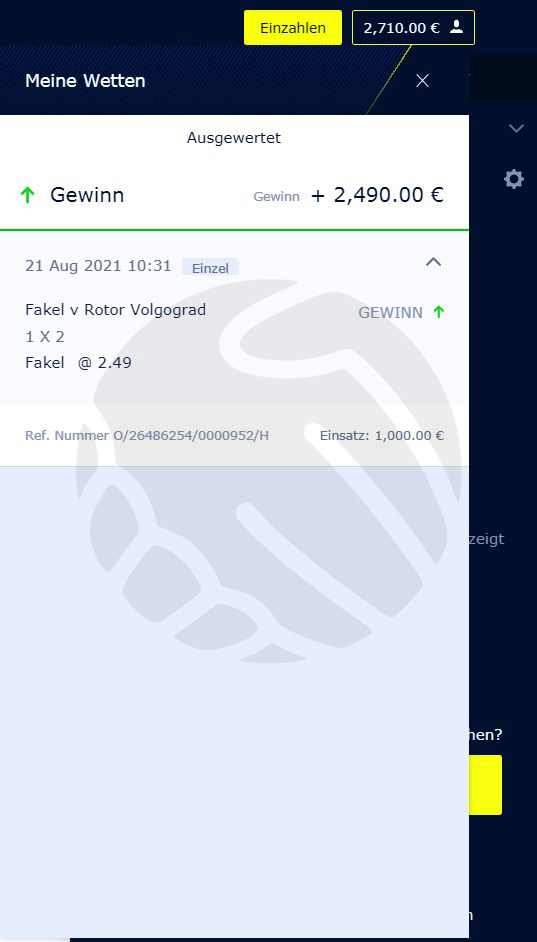Expand the chevron-down dropdown above the gear

pyautogui.click(x=517, y=128)
